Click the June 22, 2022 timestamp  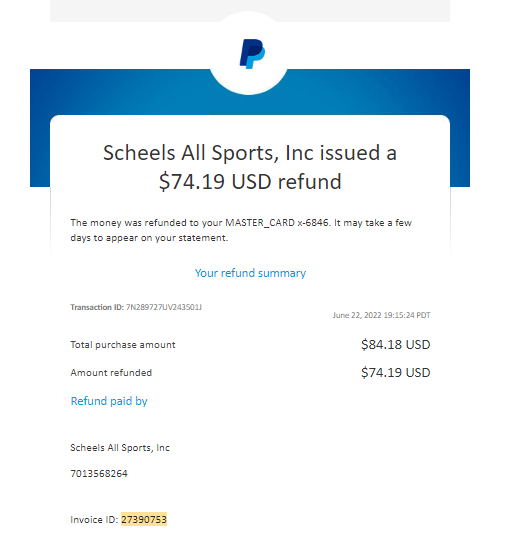tap(382, 315)
